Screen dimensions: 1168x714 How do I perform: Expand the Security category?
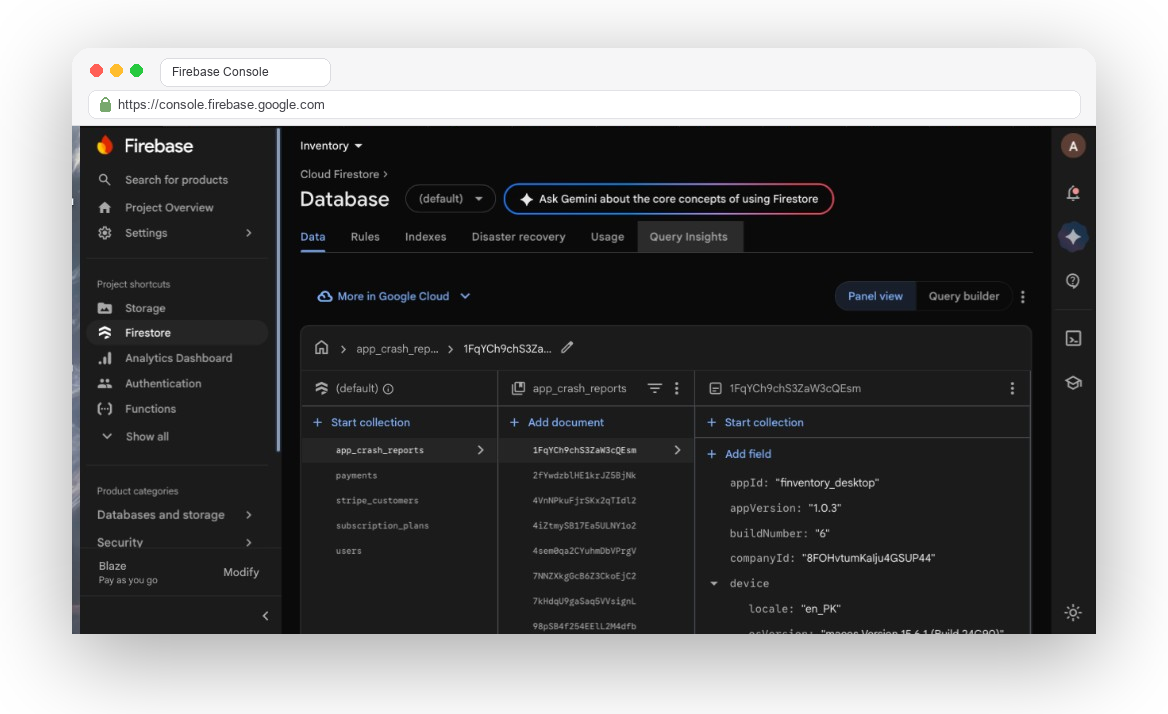click(x=175, y=542)
